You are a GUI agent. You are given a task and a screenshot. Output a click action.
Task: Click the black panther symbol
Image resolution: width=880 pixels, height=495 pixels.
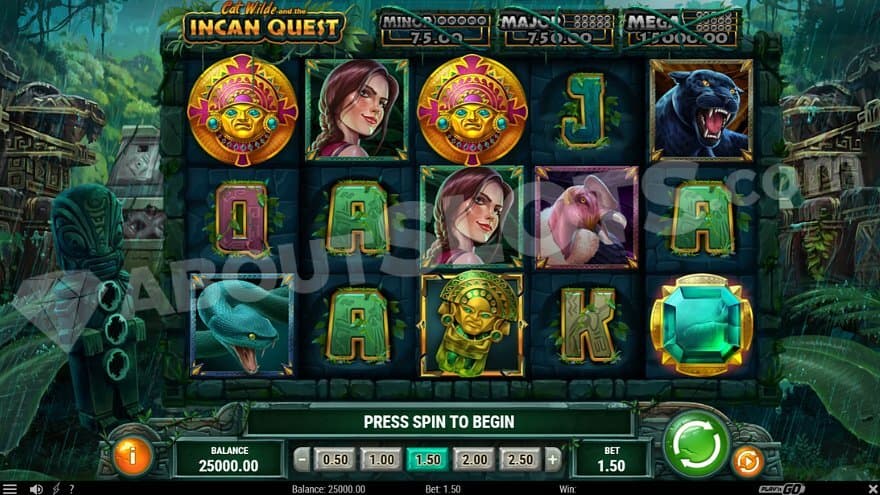(x=701, y=111)
